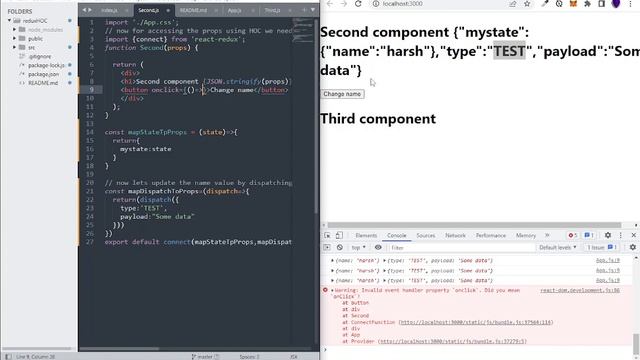Open Console settings gear
The image size is (640, 360).
point(633,247)
